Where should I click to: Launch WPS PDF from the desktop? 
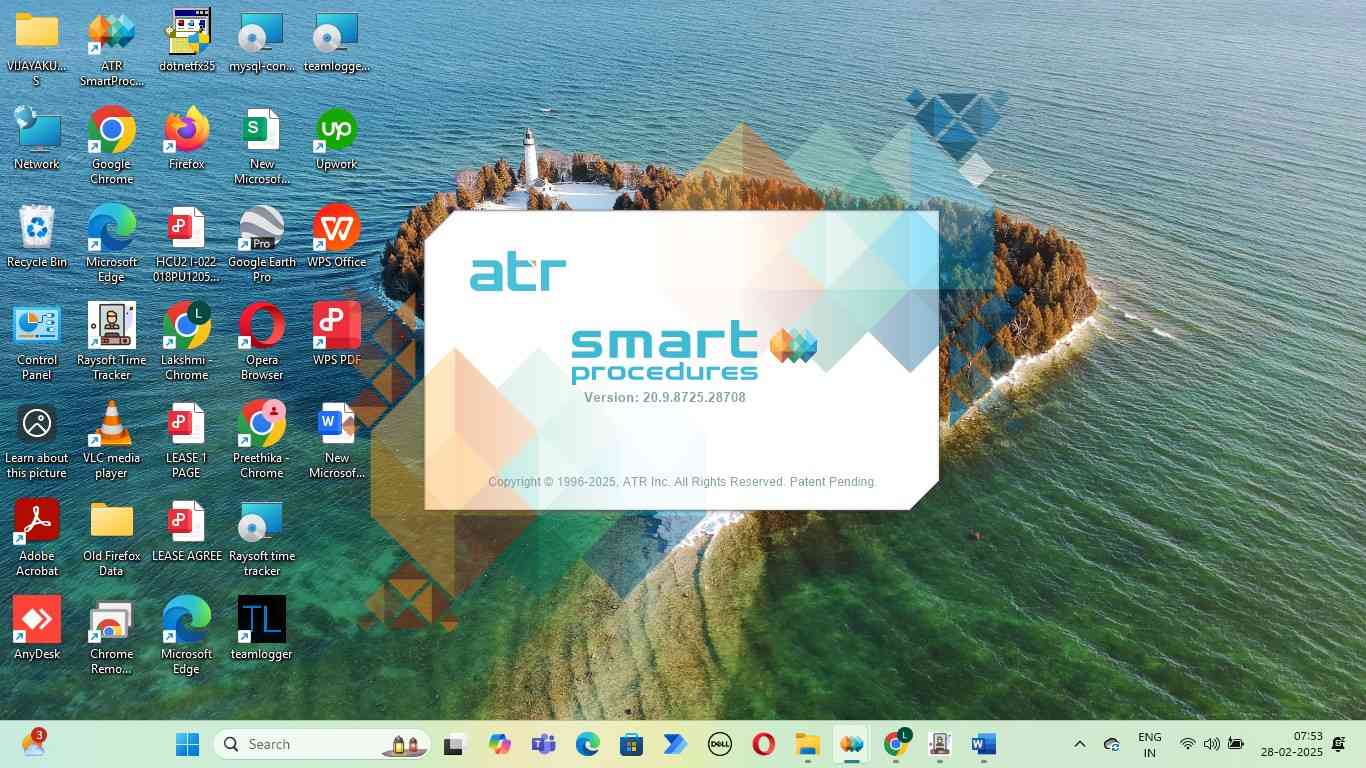(x=337, y=335)
